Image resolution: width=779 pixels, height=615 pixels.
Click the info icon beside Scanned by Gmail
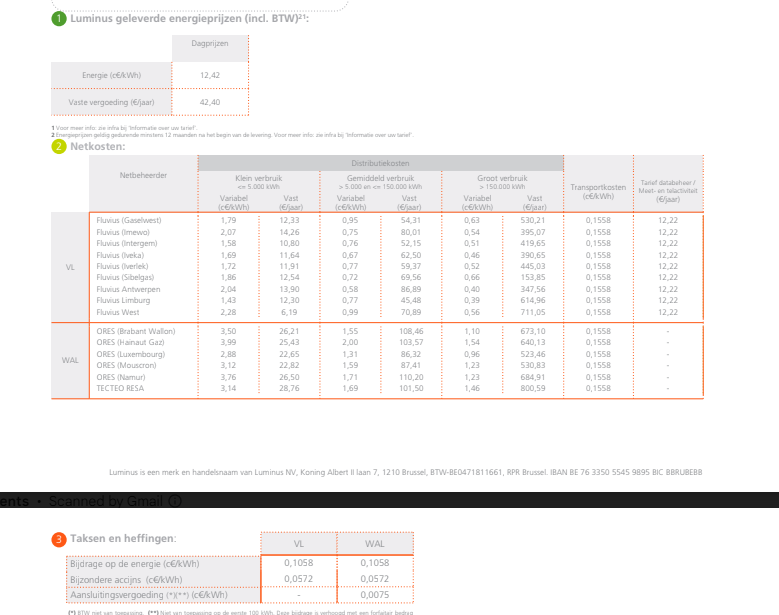[175, 501]
